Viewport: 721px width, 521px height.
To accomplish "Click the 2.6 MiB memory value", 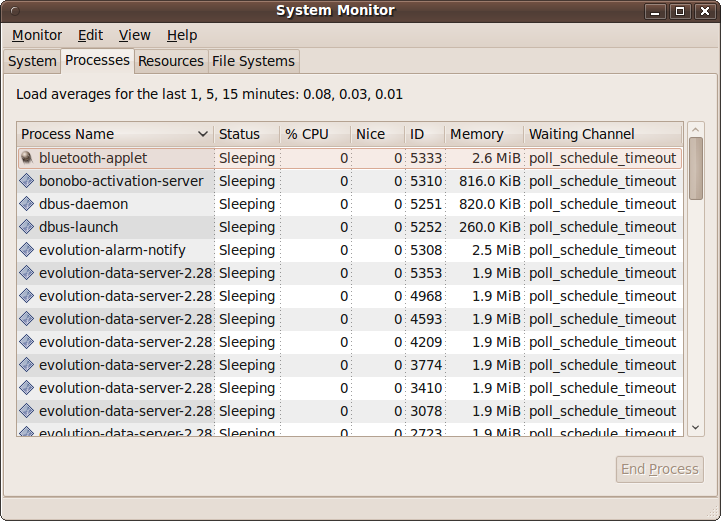I will click(496, 158).
